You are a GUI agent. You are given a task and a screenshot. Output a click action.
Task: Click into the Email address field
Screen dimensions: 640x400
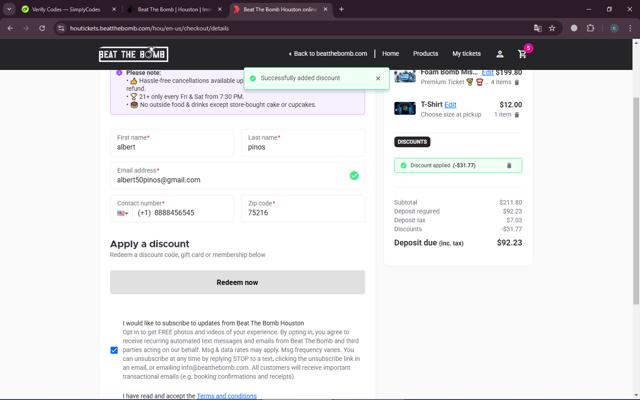tap(237, 176)
